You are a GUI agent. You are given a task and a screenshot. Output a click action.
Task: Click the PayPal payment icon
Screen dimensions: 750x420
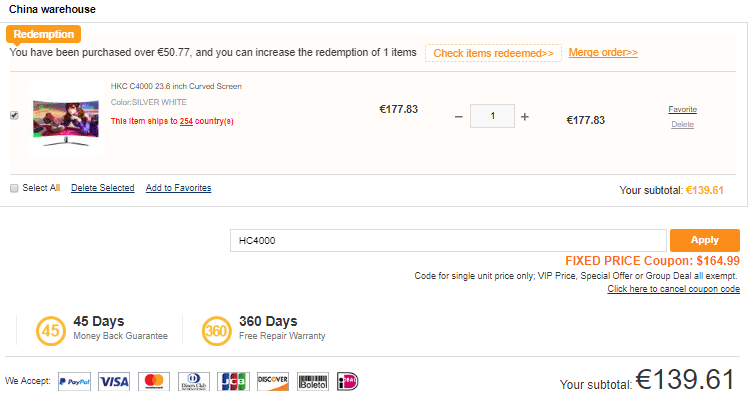coord(75,381)
